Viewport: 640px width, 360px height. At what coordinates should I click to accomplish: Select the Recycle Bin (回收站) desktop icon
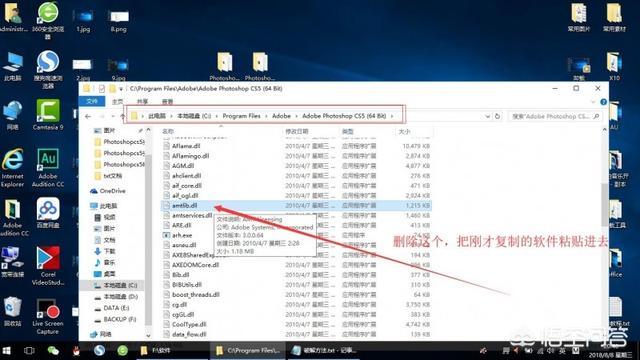point(12,312)
